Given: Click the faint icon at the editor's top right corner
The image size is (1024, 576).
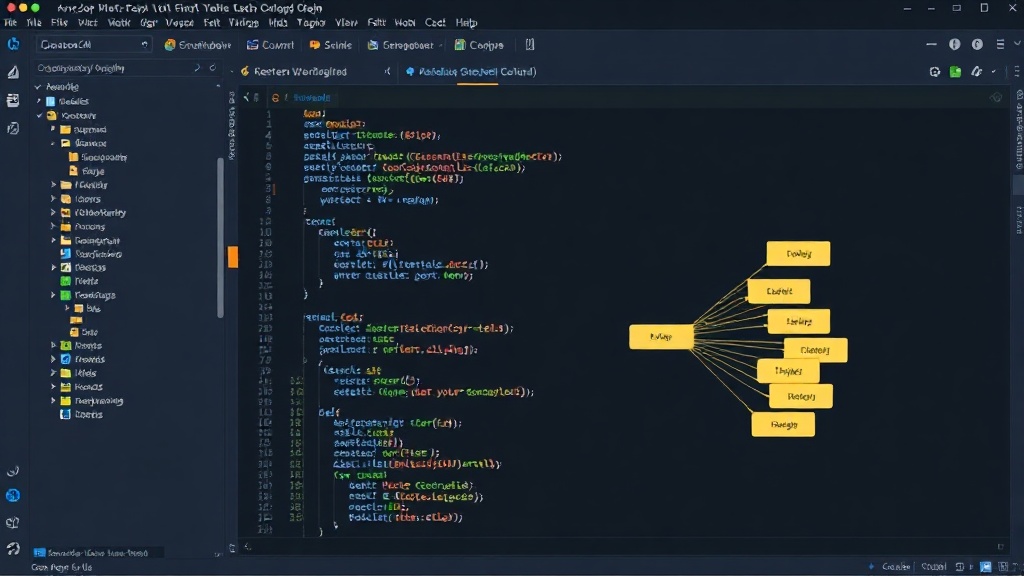Looking at the screenshot, I should (996, 97).
